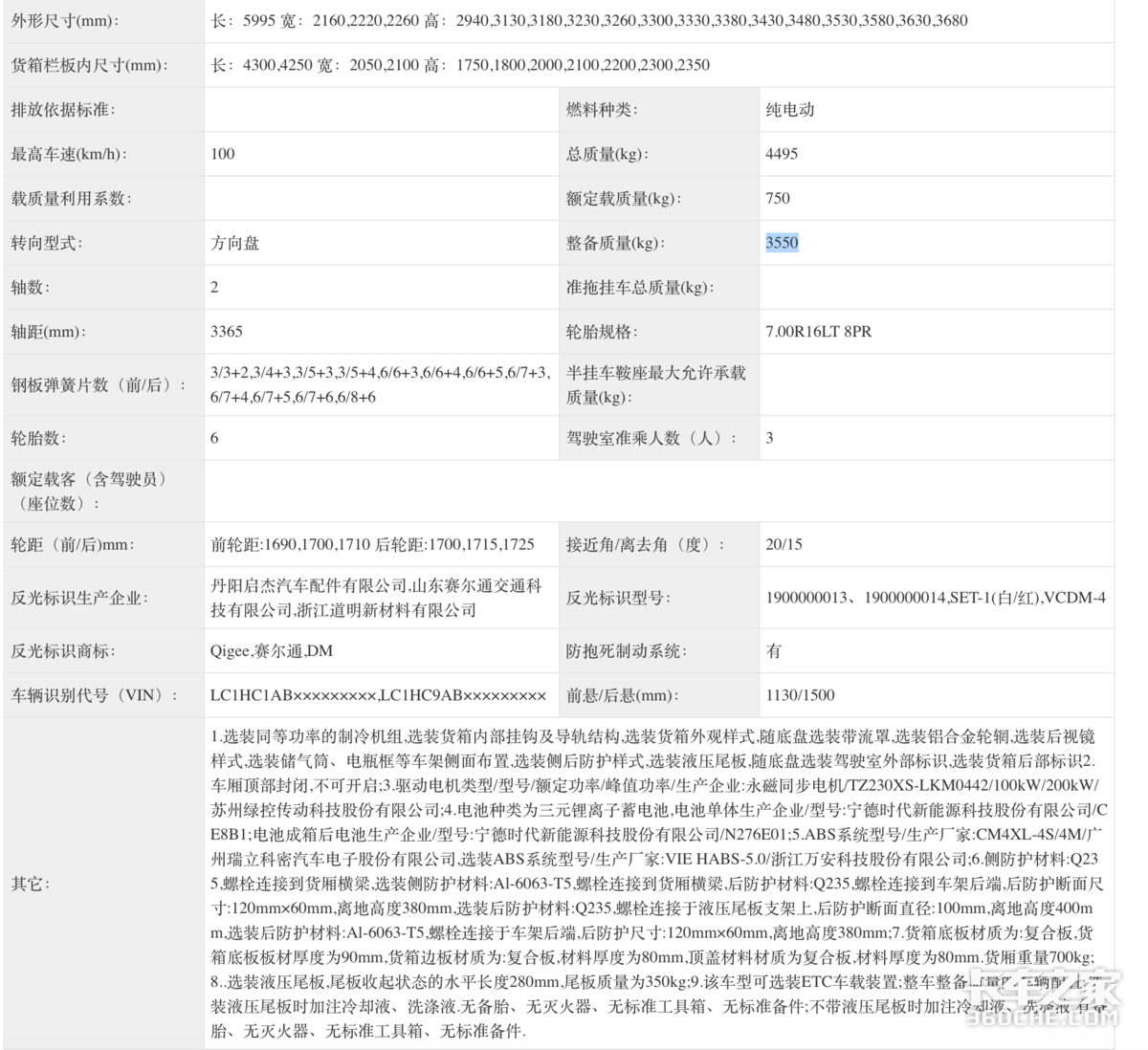Click the highlighted 3550 curb weight value
The height and width of the screenshot is (1050, 1148).
(x=782, y=243)
